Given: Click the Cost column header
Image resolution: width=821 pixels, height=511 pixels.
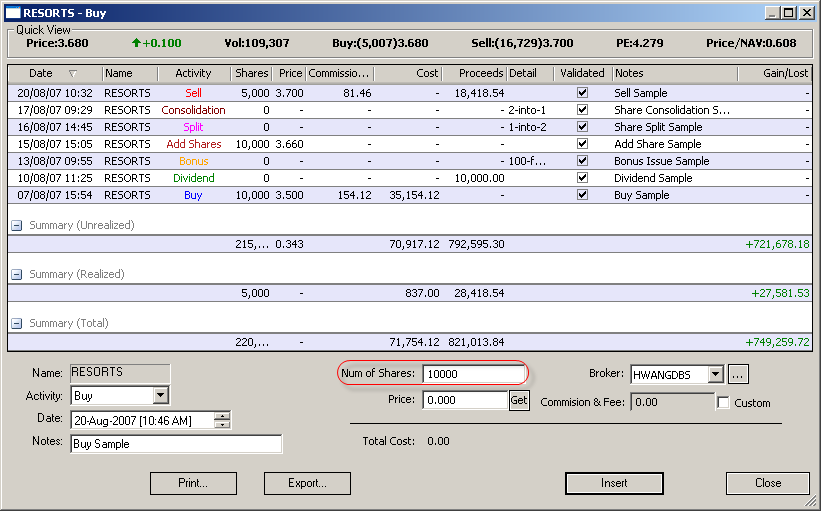Looking at the screenshot, I should [x=408, y=73].
